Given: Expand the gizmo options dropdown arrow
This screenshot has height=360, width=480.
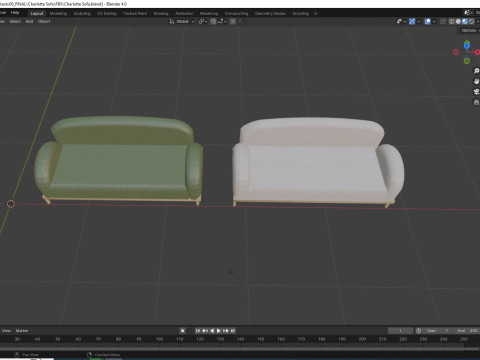Looking at the screenshot, I should coord(419,21).
